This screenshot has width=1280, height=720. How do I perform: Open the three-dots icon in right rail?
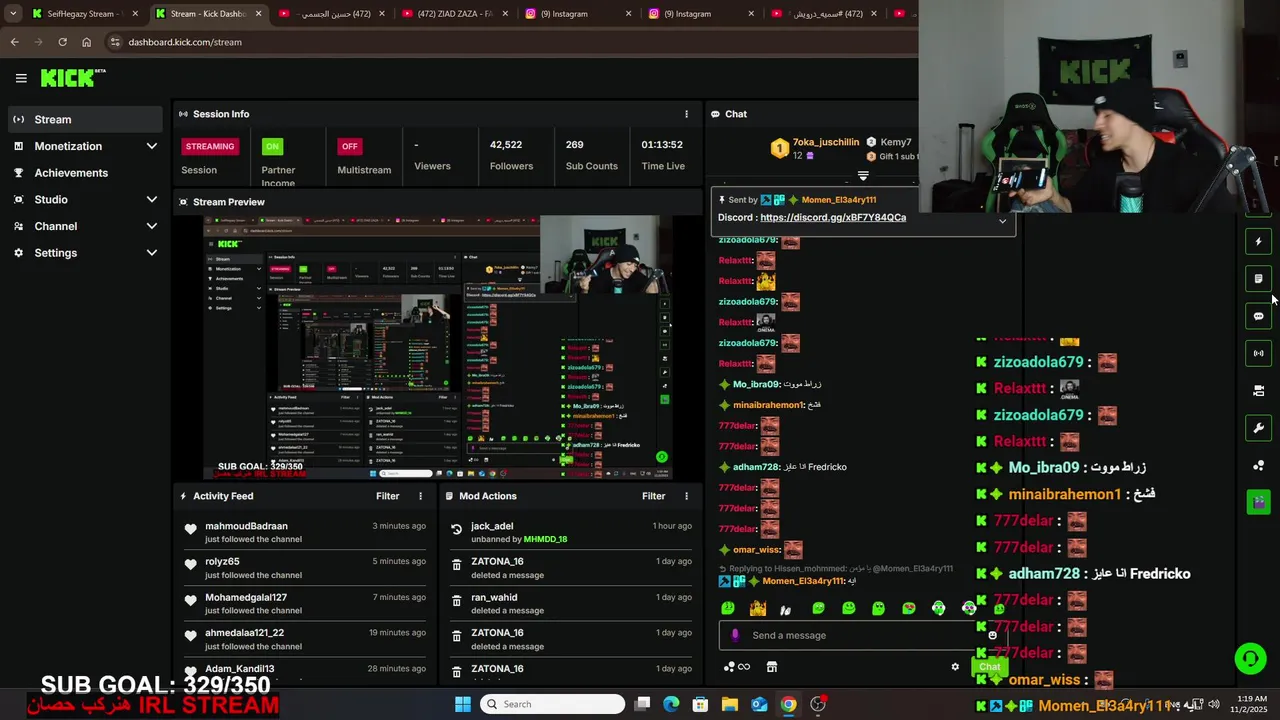click(x=1258, y=466)
